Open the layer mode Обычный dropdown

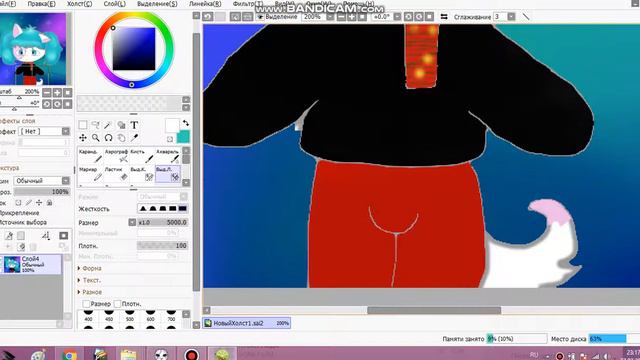[66, 180]
